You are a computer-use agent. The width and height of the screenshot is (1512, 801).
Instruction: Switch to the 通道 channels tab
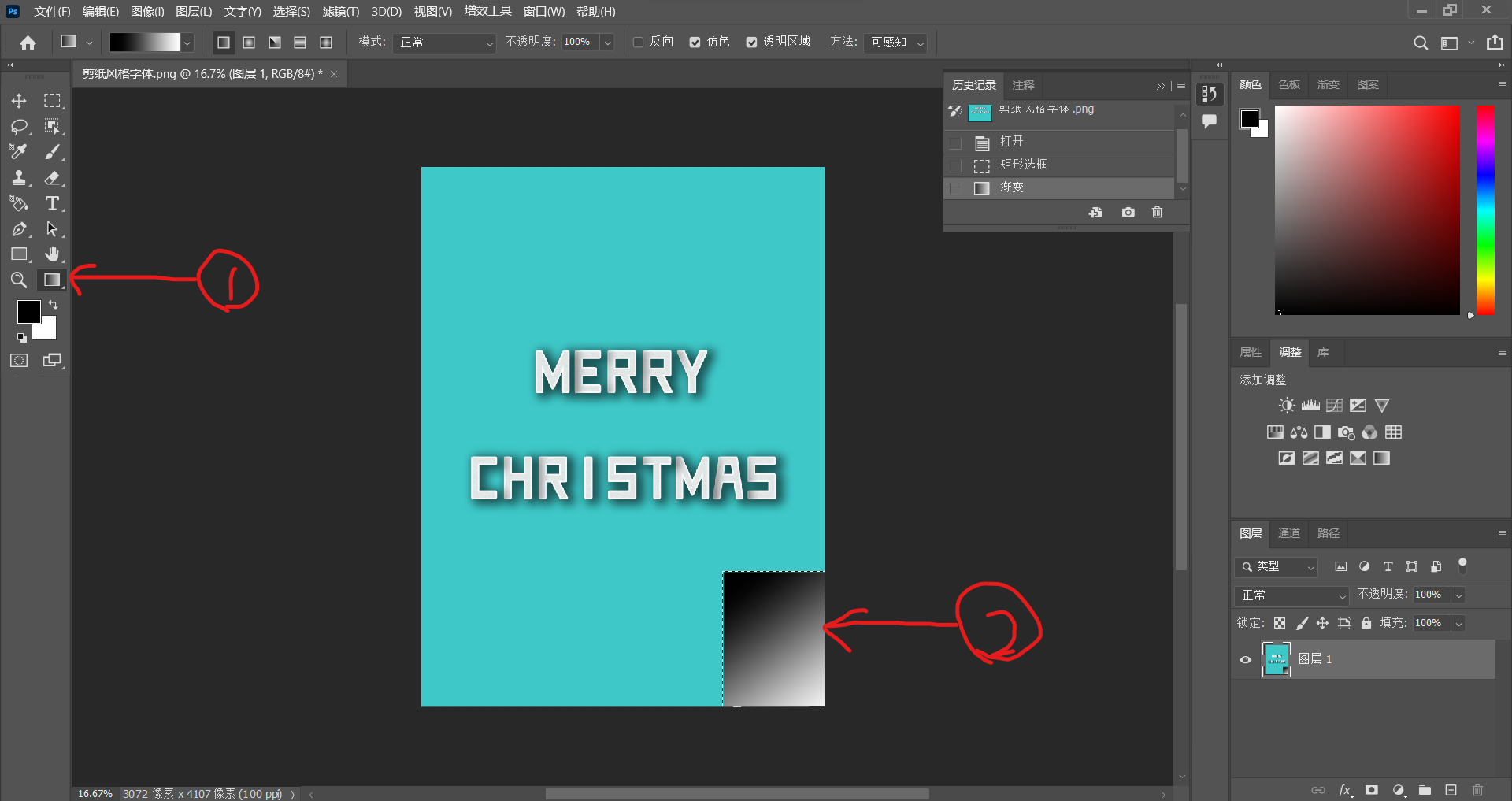(x=1288, y=533)
